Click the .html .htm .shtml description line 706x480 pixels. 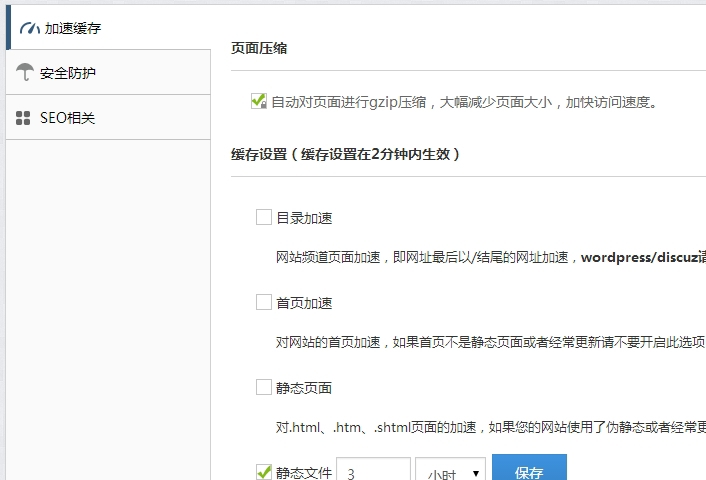491,427
